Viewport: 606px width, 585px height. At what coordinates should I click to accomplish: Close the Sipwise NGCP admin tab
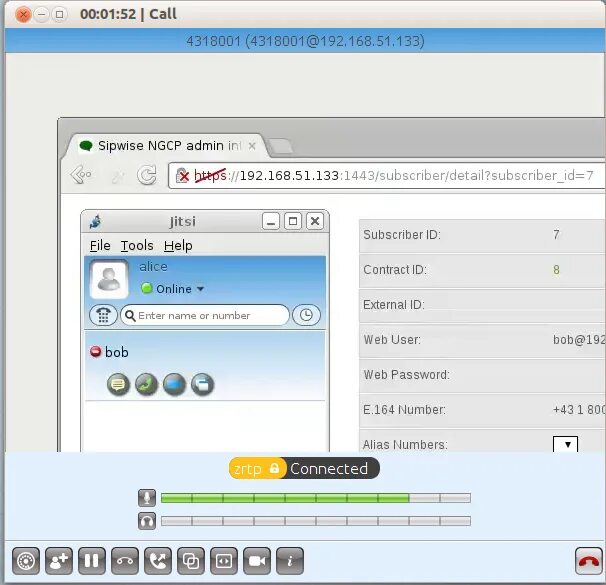(252, 146)
